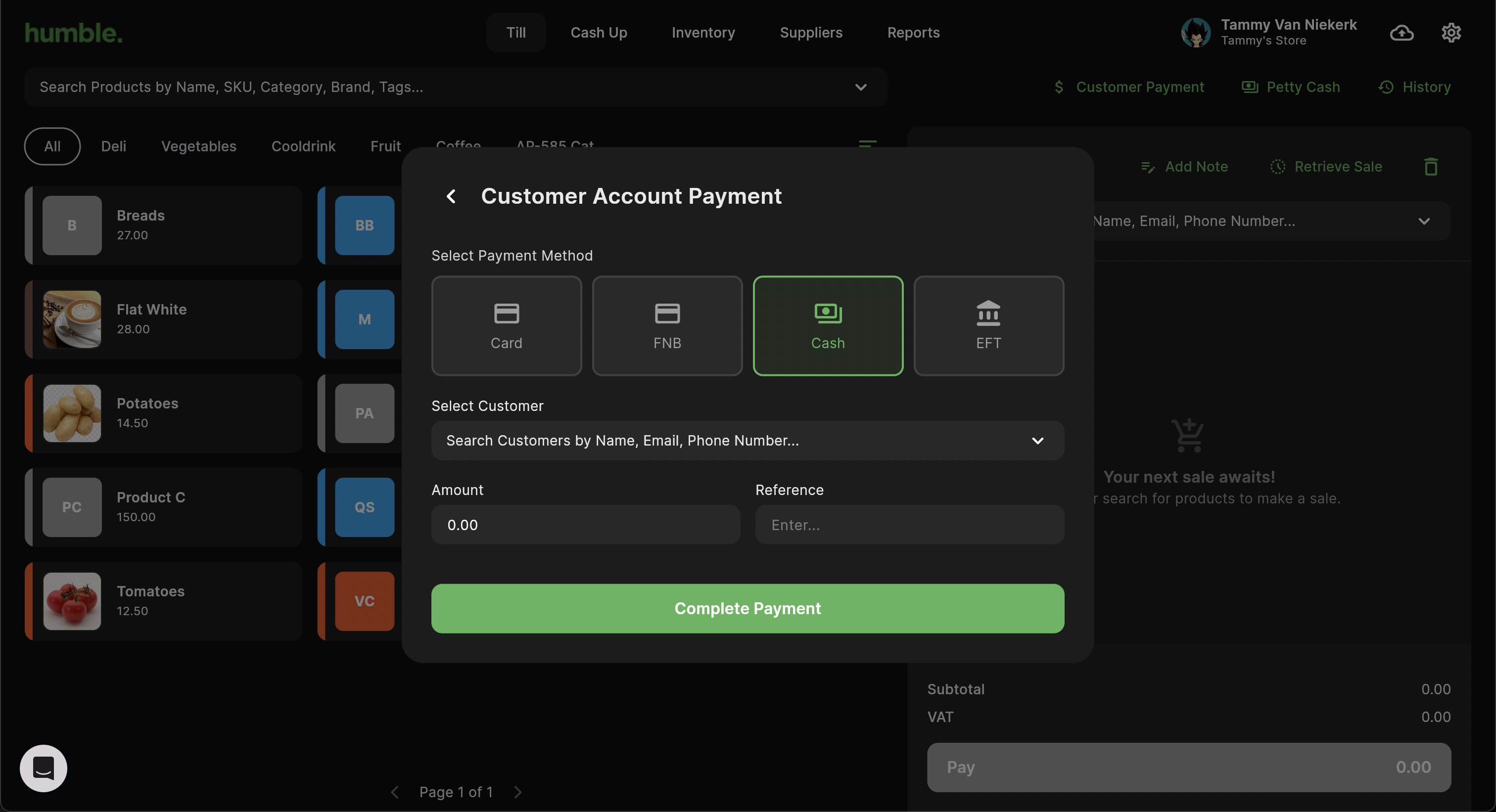Viewport: 1496px width, 812px height.
Task: Open settings gear icon
Action: tap(1450, 33)
